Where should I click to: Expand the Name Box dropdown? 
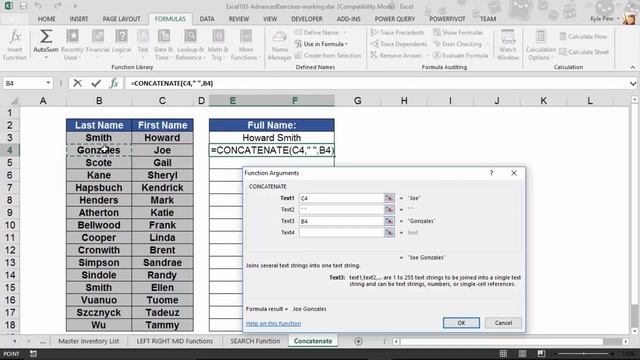click(x=48, y=83)
